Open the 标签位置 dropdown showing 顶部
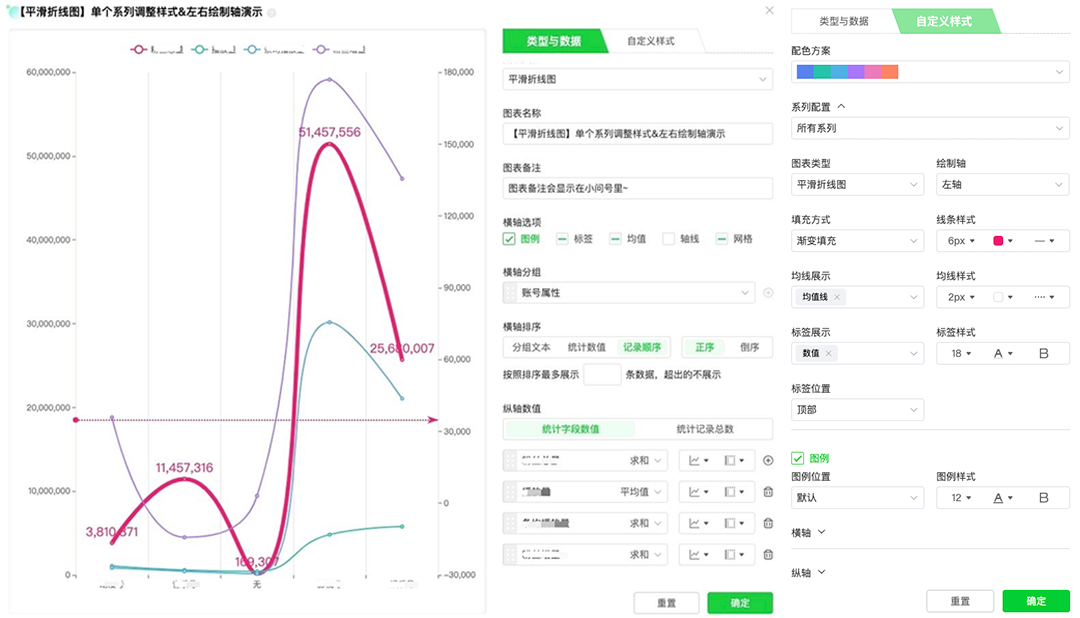The width and height of the screenshot is (1080, 618). click(x=858, y=410)
